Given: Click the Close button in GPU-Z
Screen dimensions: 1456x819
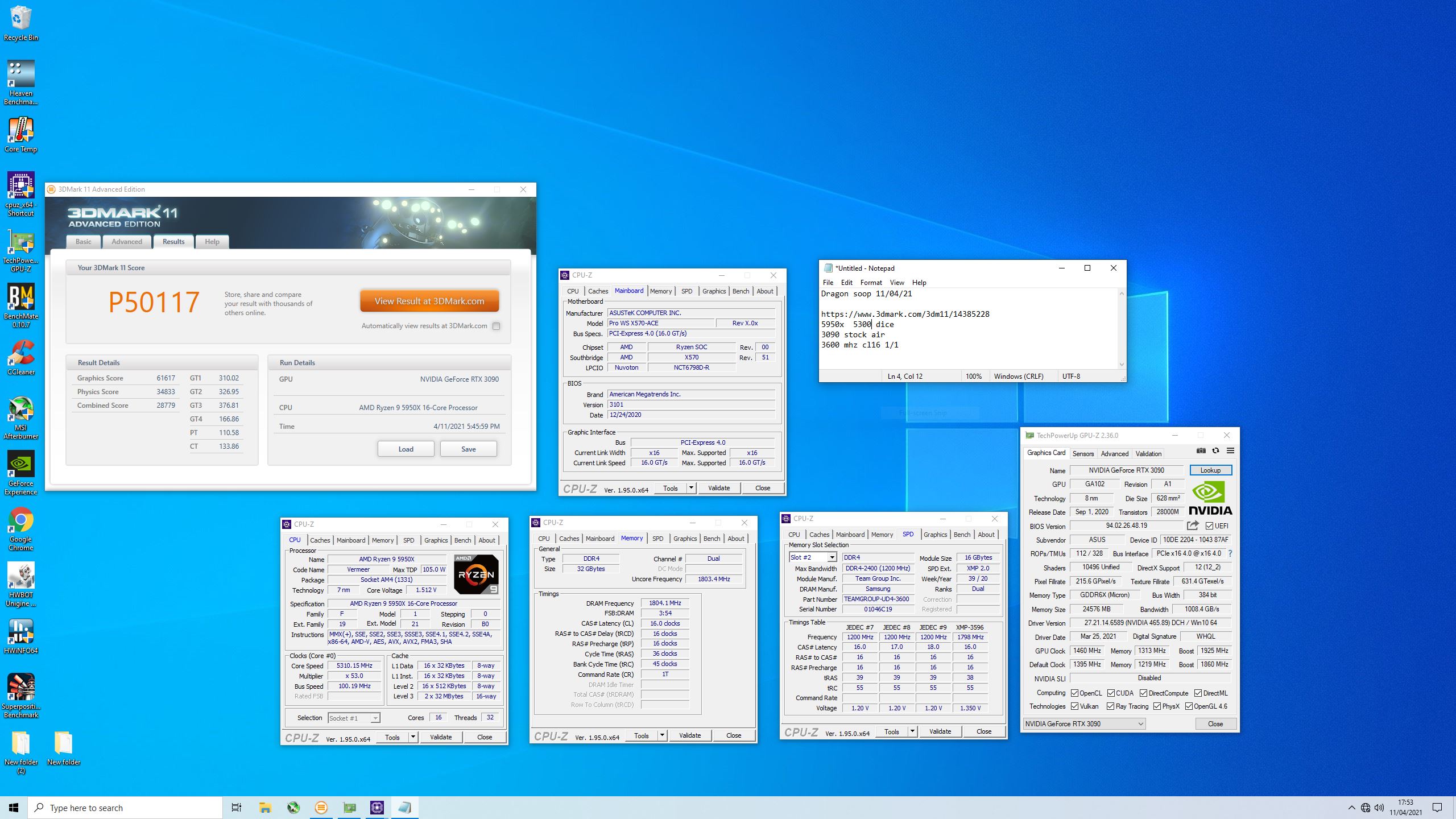Looking at the screenshot, I should (x=1215, y=724).
